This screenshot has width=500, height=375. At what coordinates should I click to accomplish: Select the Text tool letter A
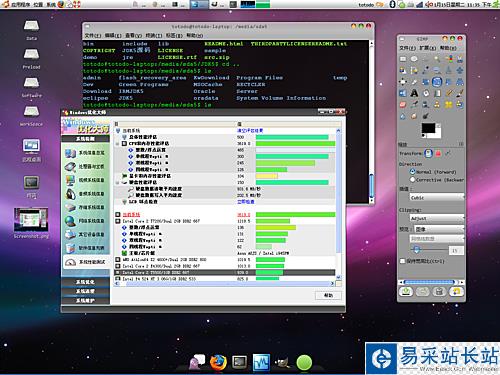point(414,93)
